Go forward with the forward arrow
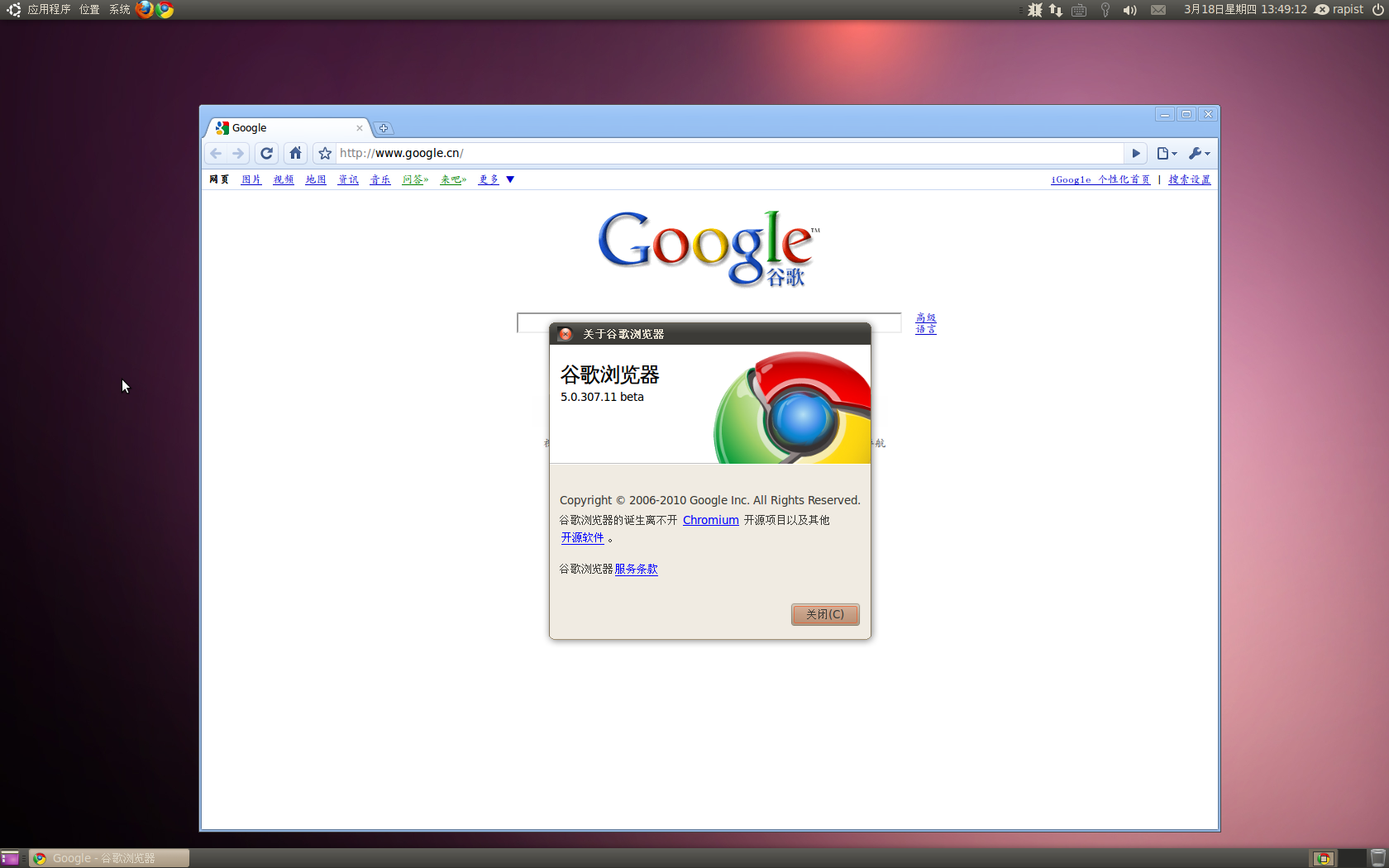This screenshot has height=868, width=1389. pyautogui.click(x=238, y=153)
